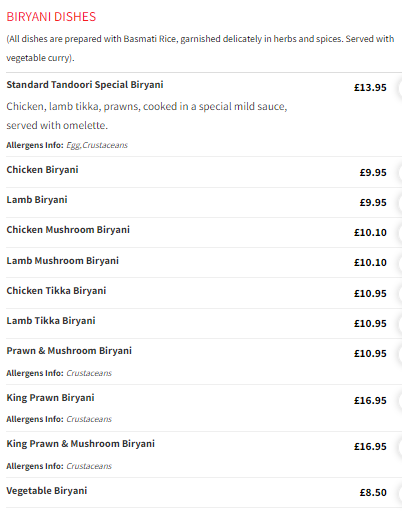
Task: Click the round add button beside Chicken Biryani
Action: pos(400,173)
